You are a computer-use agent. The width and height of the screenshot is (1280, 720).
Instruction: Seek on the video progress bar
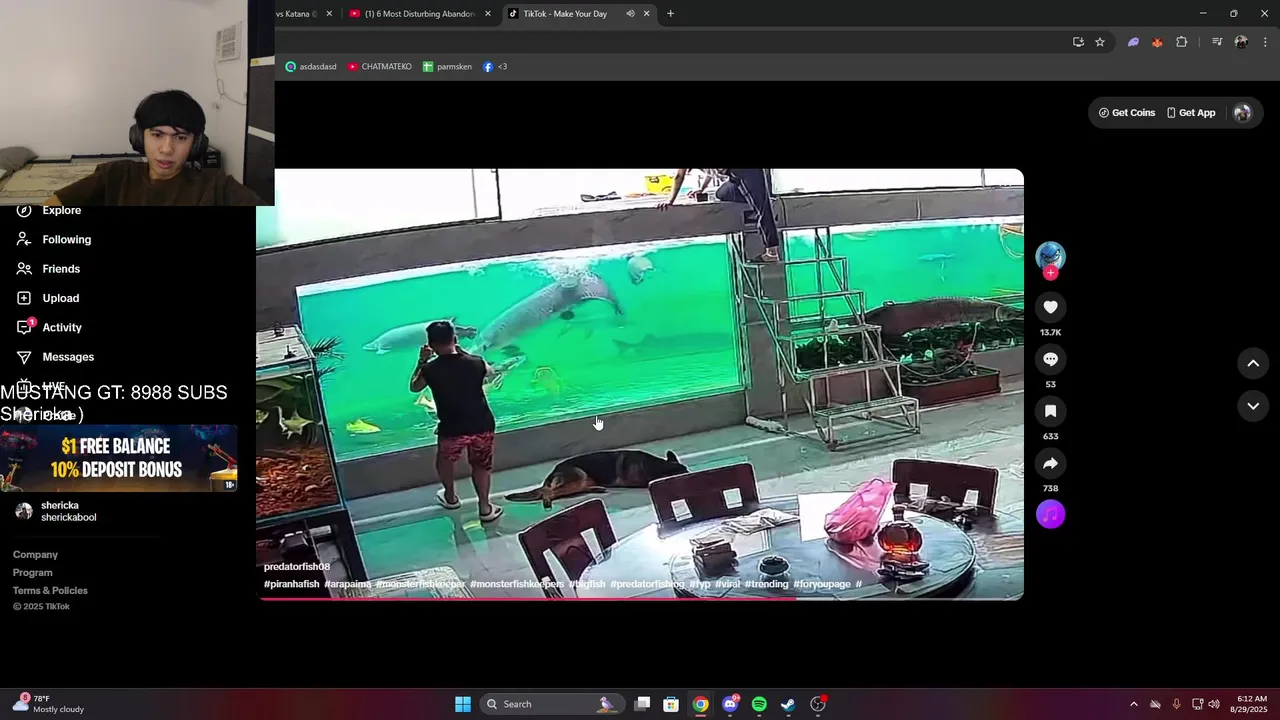(x=640, y=599)
